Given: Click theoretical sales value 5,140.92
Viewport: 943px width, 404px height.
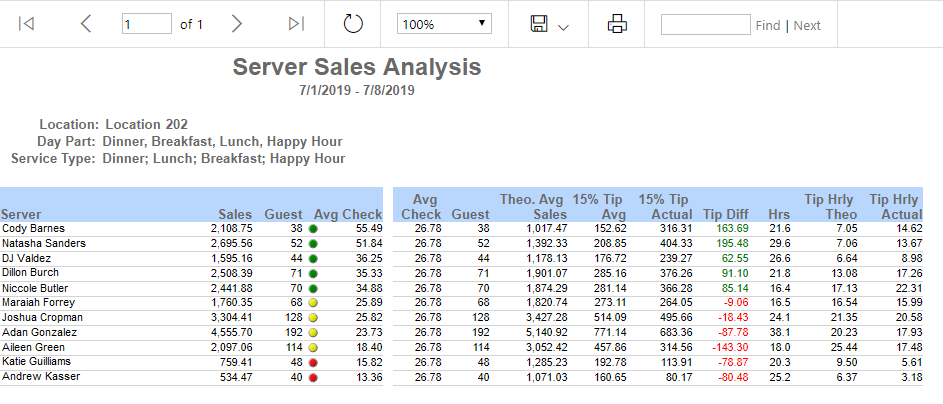Looking at the screenshot, I should coord(546,332).
